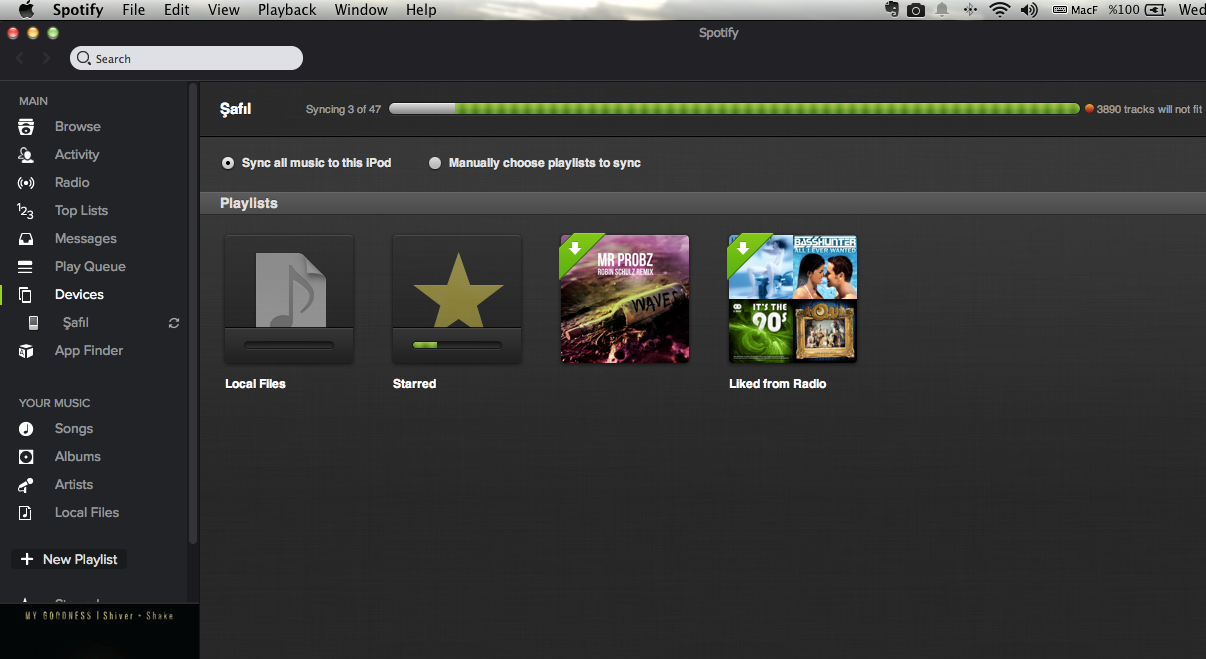Open the Help menu
1206x659 pixels.
(421, 10)
